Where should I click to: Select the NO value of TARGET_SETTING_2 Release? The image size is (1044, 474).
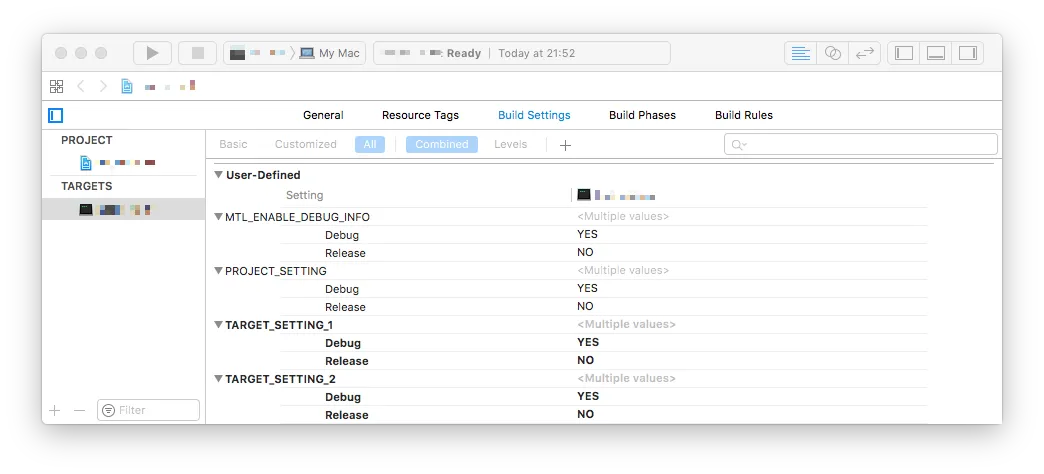[x=585, y=414]
